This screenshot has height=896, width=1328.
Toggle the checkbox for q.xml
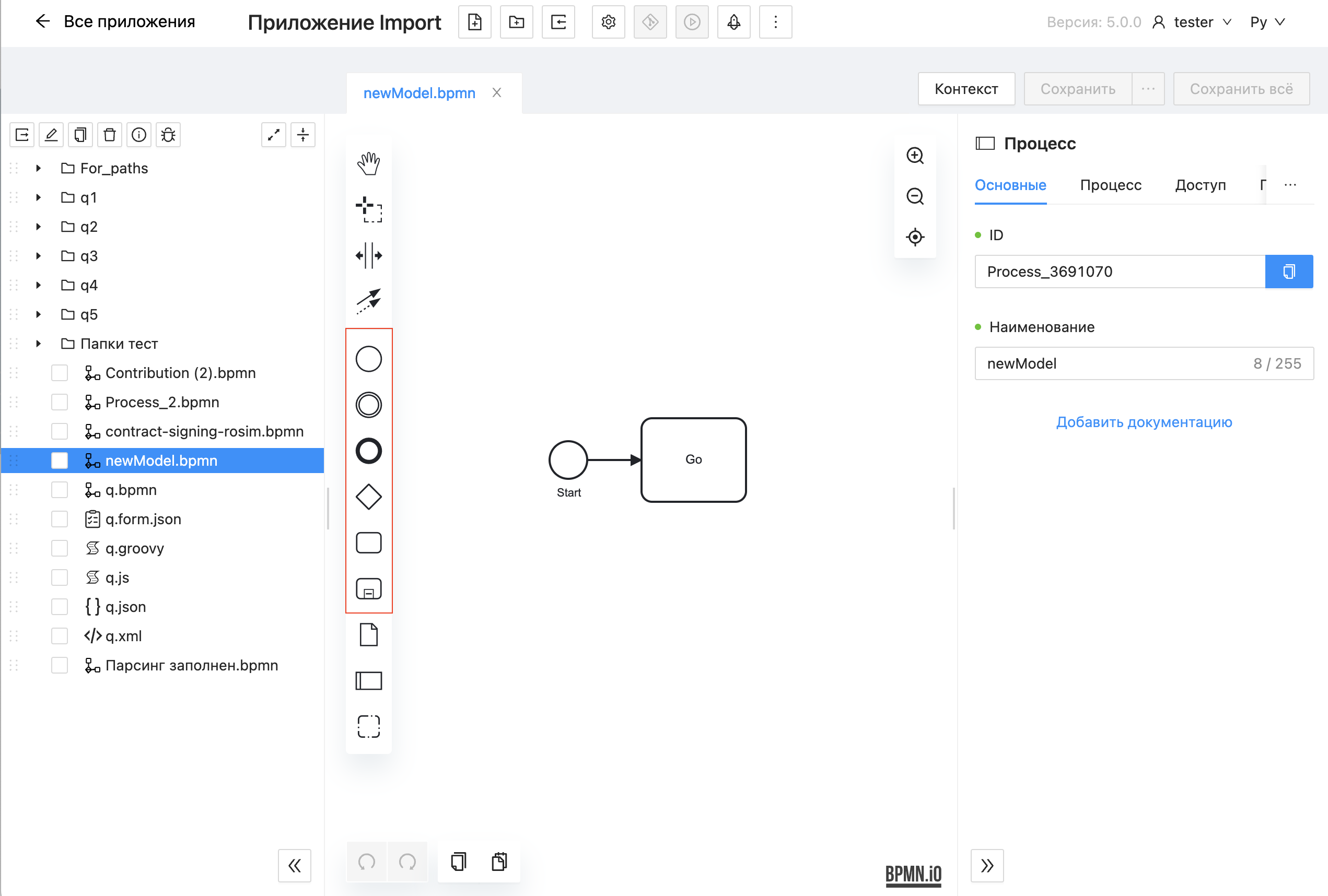point(60,635)
